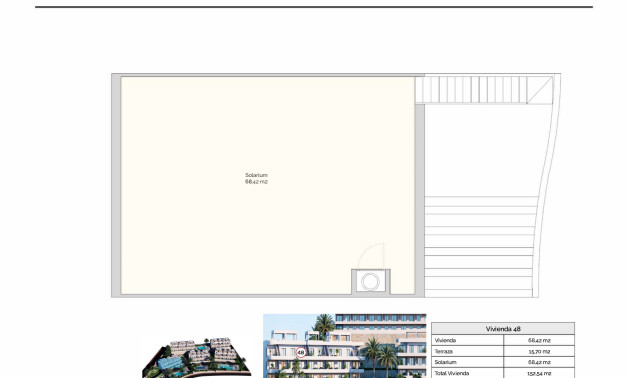Click the curved outer boundary on the right
The height and width of the screenshot is (378, 628).
click(x=547, y=185)
